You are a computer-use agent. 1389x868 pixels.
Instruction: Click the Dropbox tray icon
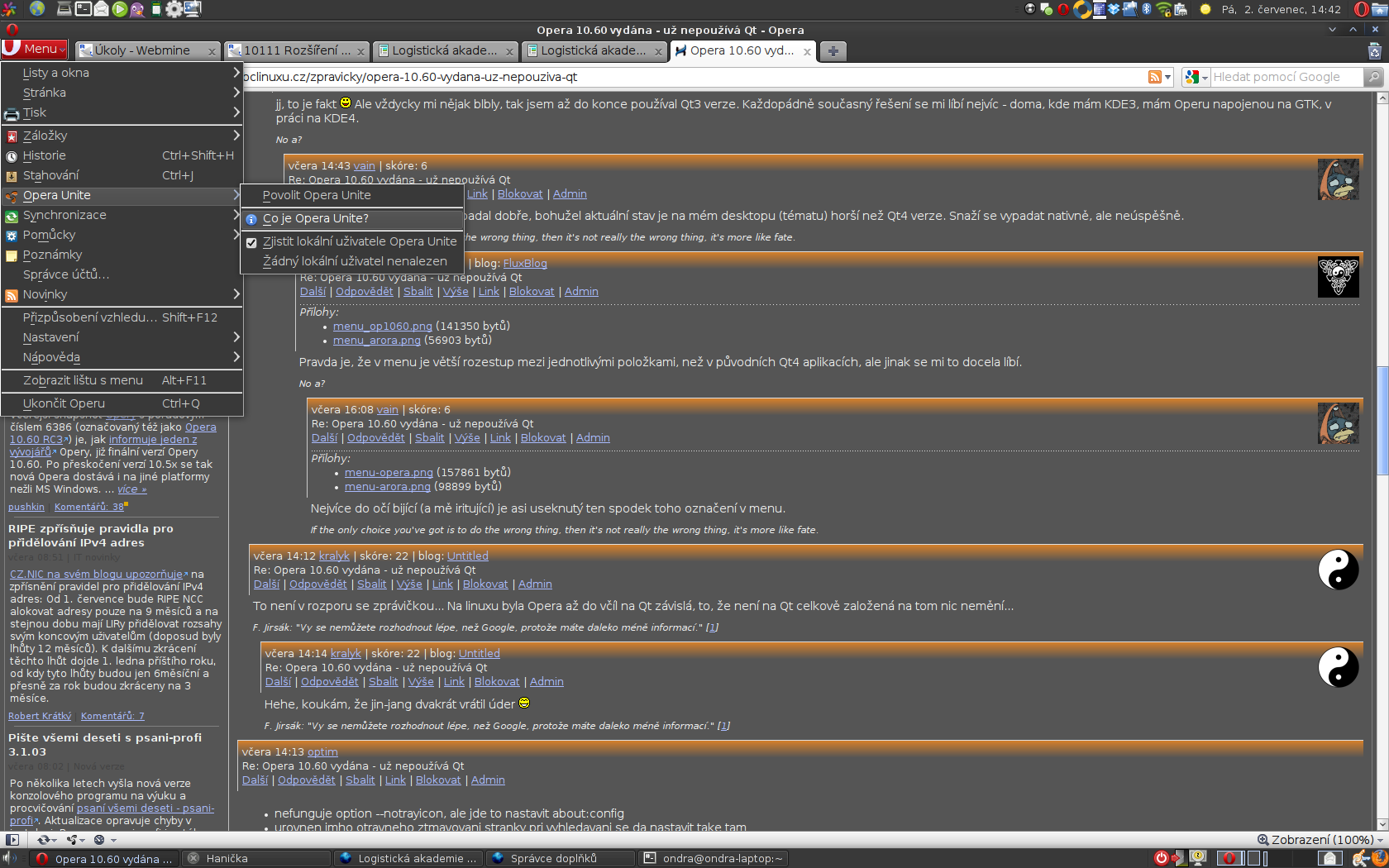(x=1114, y=9)
